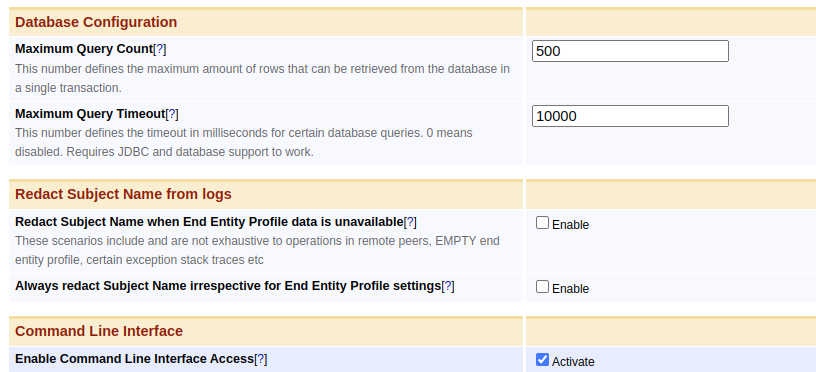This screenshot has width=816, height=372.
Task: Open help for Maximum Query Count
Action: (160, 49)
